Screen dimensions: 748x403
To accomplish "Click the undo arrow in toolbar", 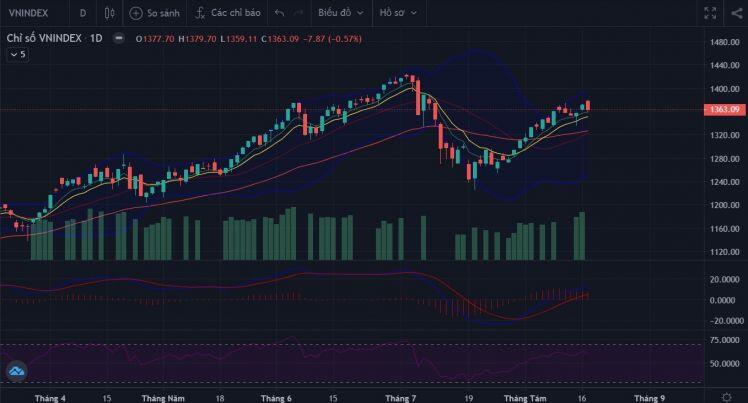I will pos(280,13).
